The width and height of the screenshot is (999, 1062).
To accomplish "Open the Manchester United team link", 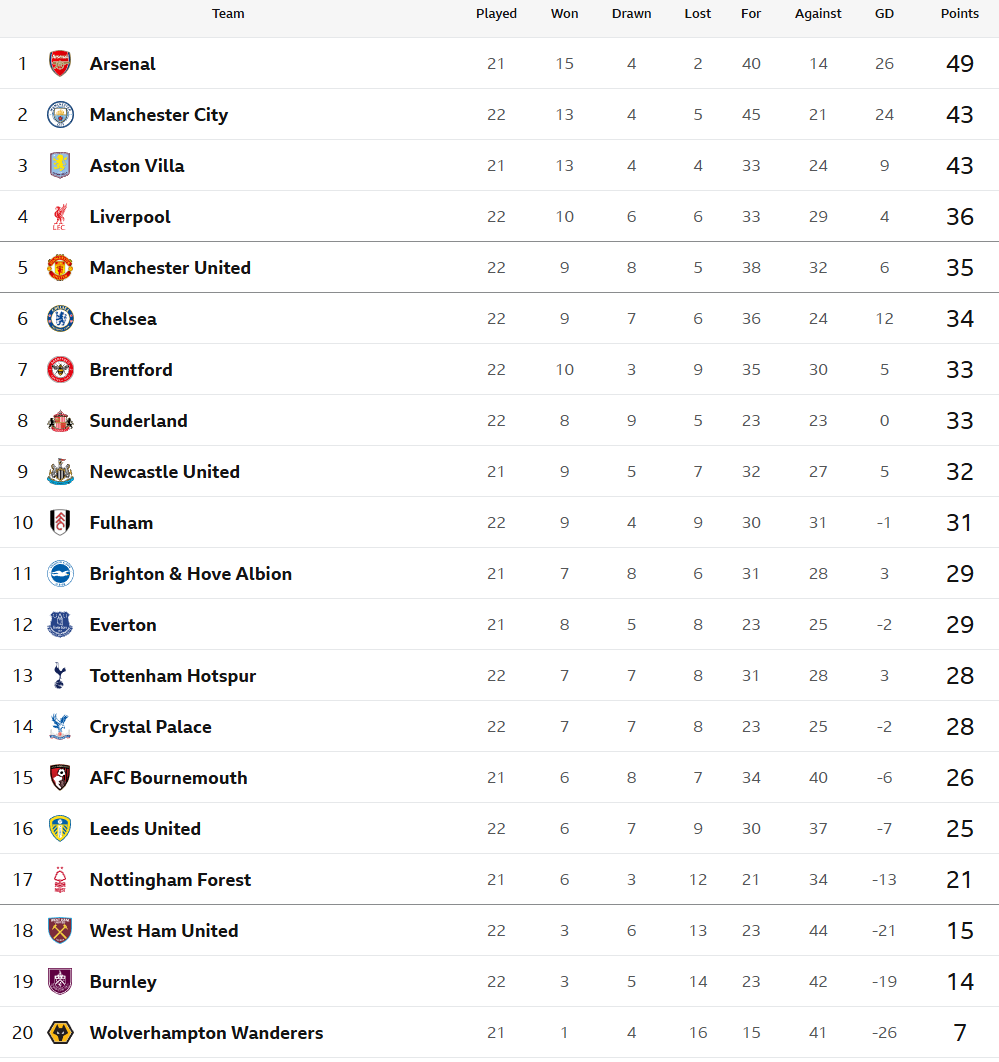I will (x=170, y=268).
